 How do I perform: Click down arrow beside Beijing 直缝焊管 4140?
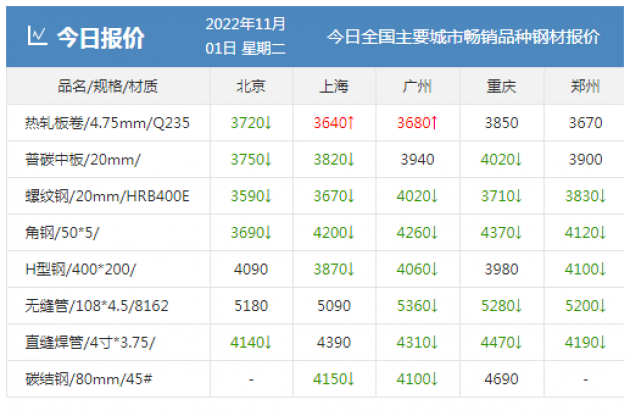click(x=268, y=343)
